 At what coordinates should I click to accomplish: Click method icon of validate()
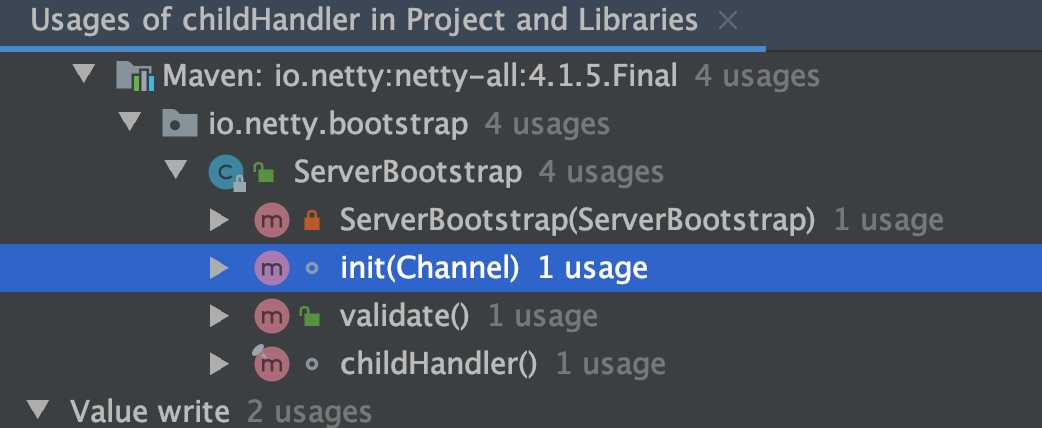tap(272, 316)
